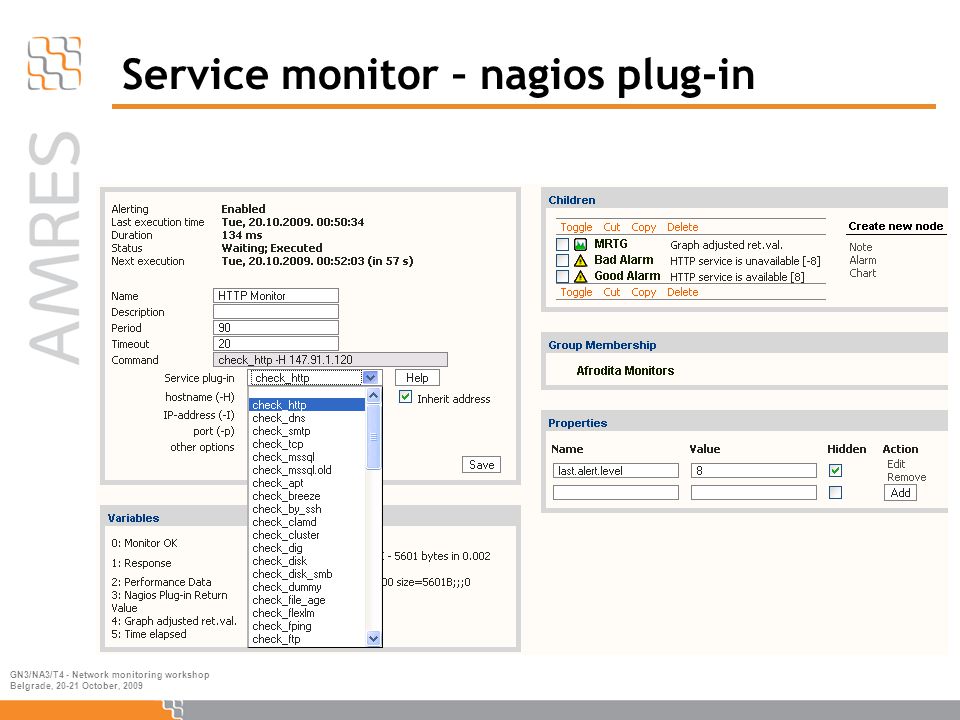Click the plug-in list scroll down arrow
This screenshot has width=960, height=720.
pos(373,639)
